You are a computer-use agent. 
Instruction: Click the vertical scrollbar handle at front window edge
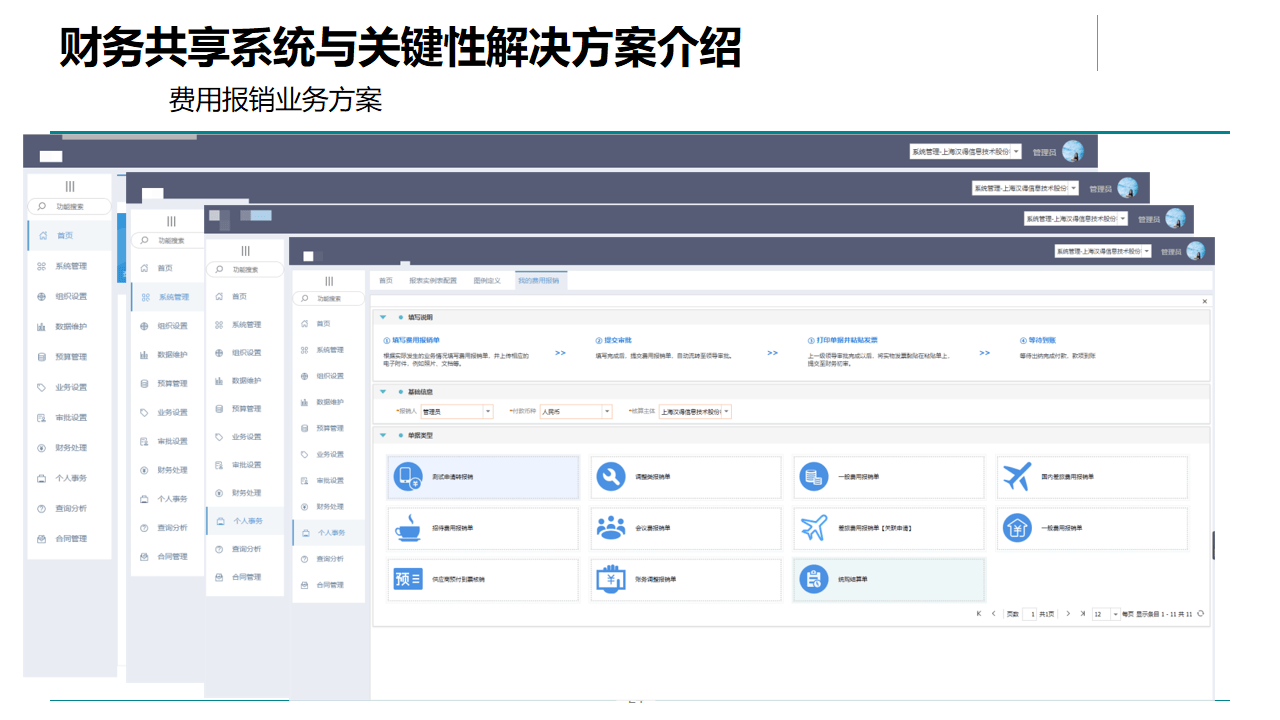point(1213,546)
